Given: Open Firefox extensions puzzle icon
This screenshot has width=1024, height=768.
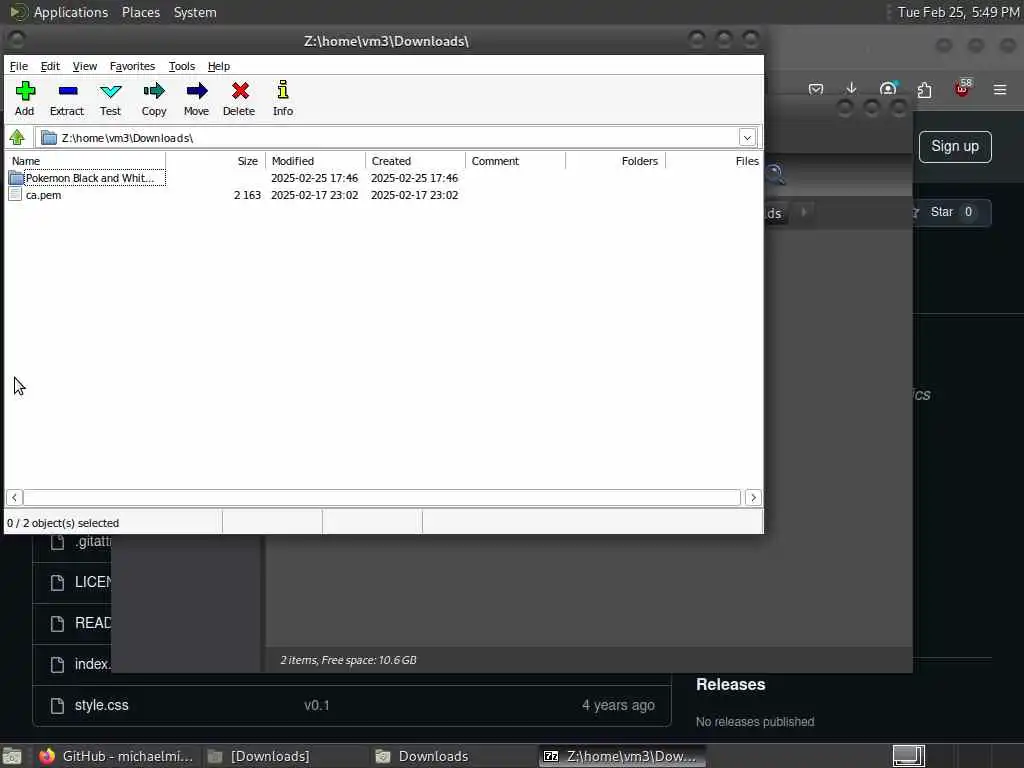Looking at the screenshot, I should tap(924, 89).
